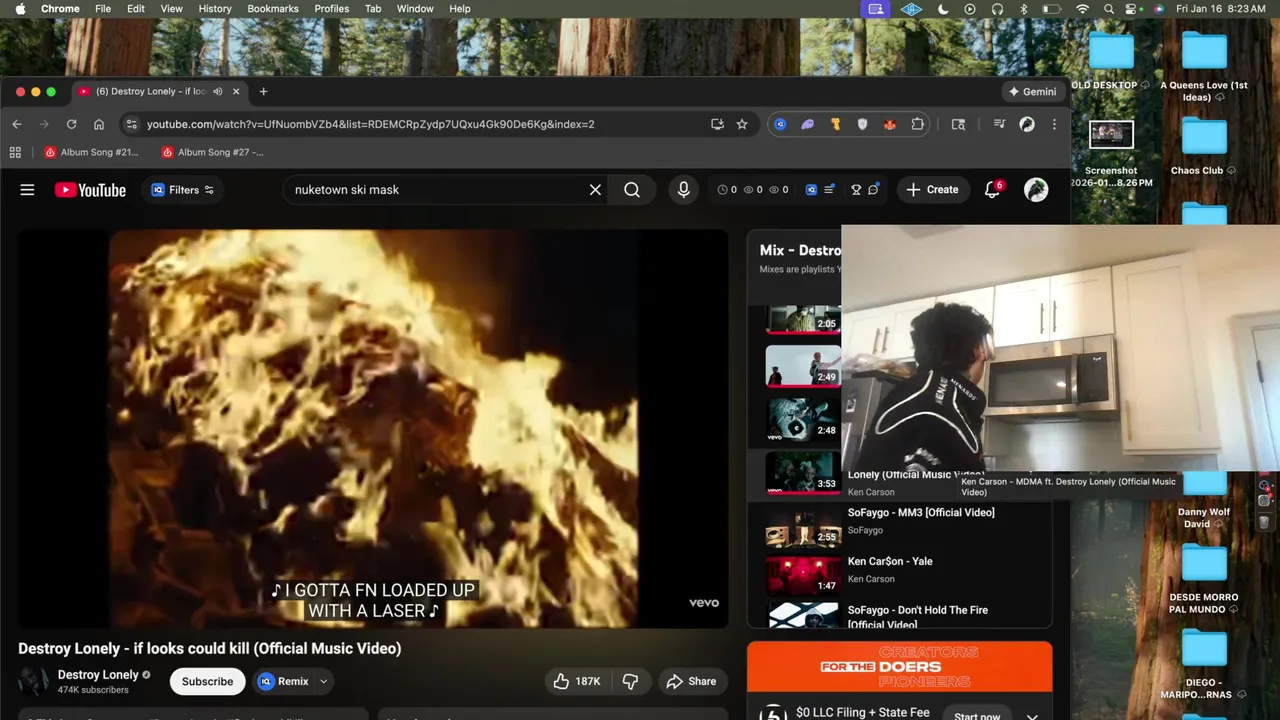1280x720 pixels.
Task: Start voice search with the microphone
Action: tap(684, 190)
